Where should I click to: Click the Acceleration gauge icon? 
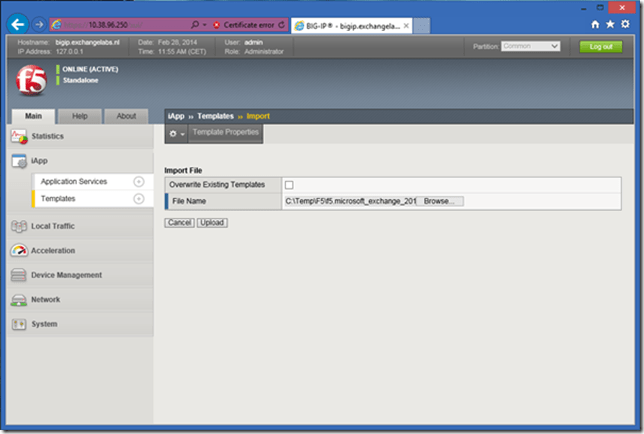point(19,251)
